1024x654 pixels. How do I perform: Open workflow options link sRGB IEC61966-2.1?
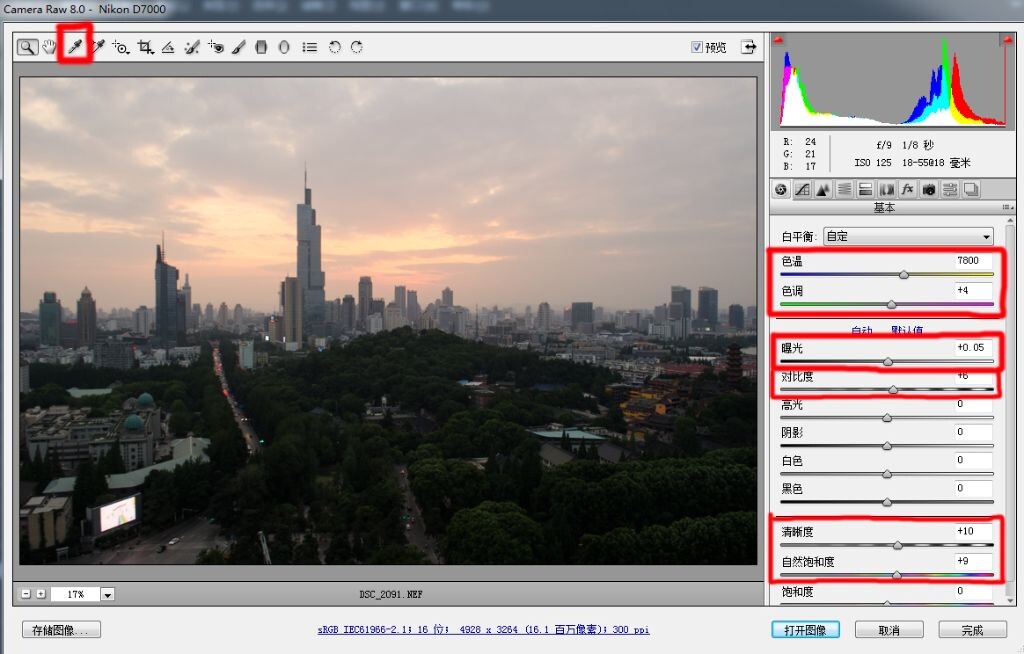tap(483, 630)
